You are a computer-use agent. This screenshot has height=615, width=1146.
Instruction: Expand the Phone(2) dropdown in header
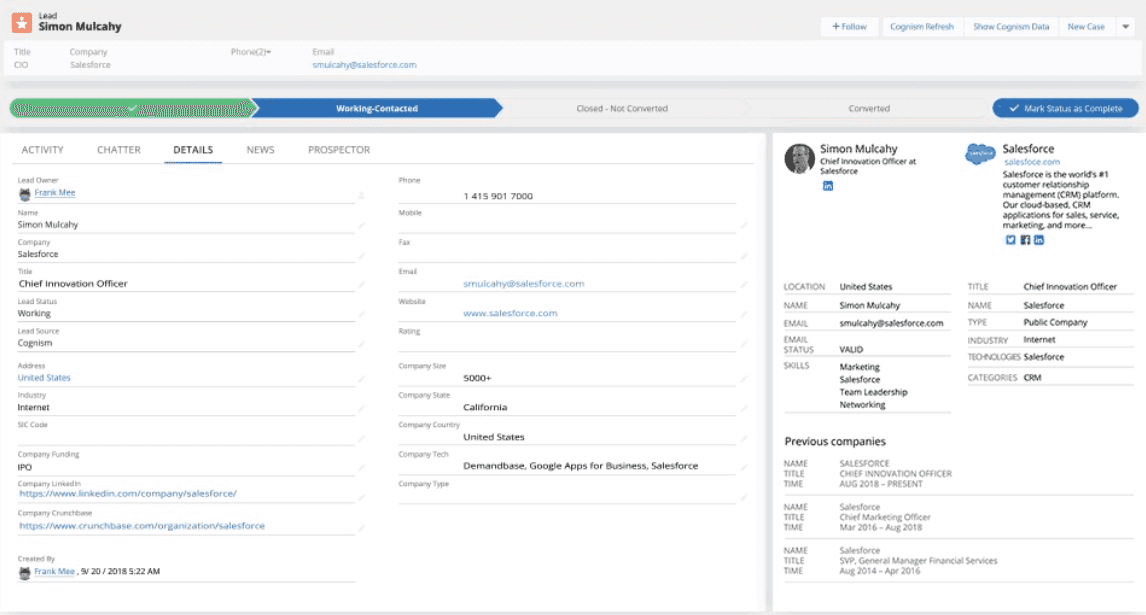pyautogui.click(x=268, y=52)
